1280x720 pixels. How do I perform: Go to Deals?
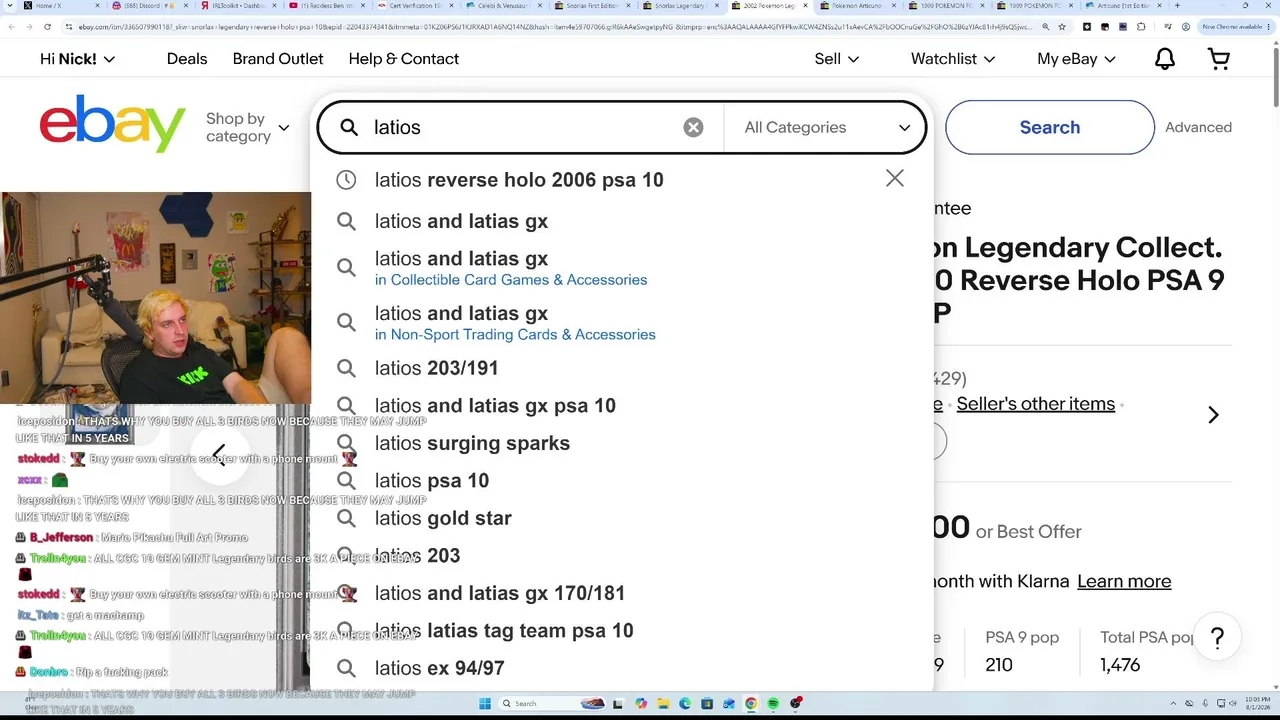click(187, 59)
